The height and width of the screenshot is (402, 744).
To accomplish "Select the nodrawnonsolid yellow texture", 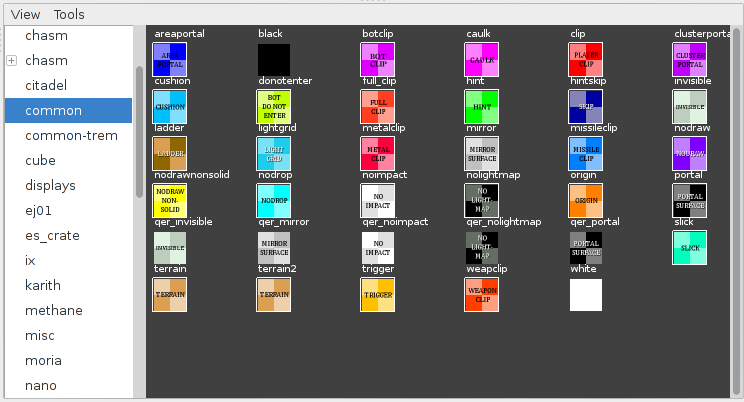I will pyautogui.click(x=170, y=200).
